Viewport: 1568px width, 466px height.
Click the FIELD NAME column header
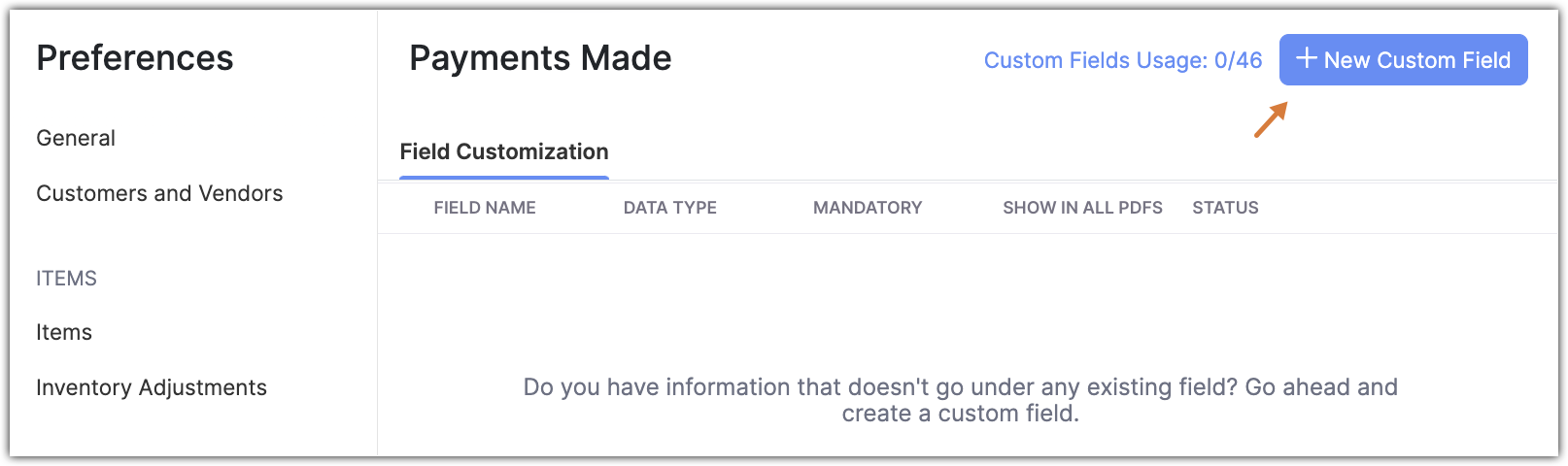485,208
